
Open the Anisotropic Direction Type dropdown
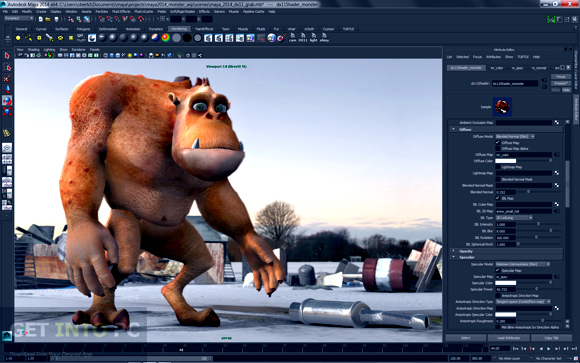(523, 302)
